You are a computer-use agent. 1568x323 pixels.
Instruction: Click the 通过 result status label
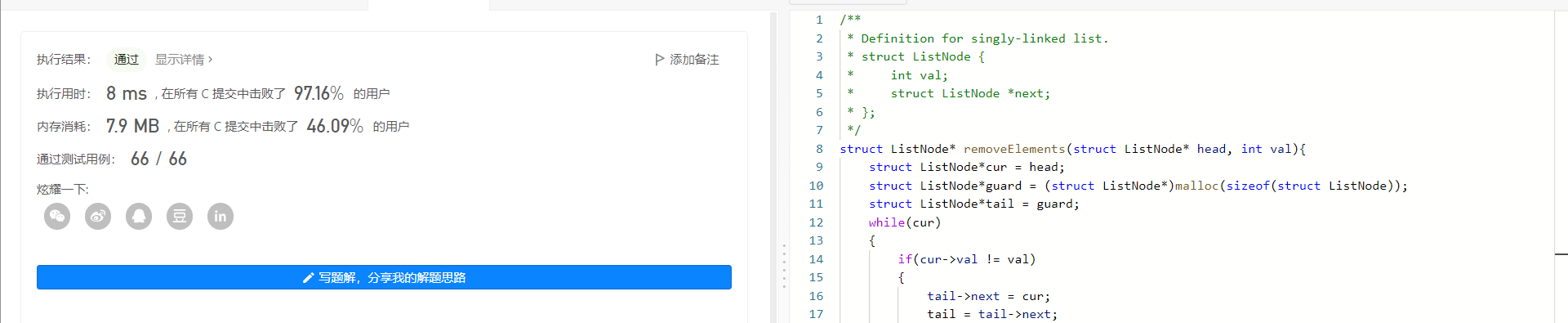127,60
